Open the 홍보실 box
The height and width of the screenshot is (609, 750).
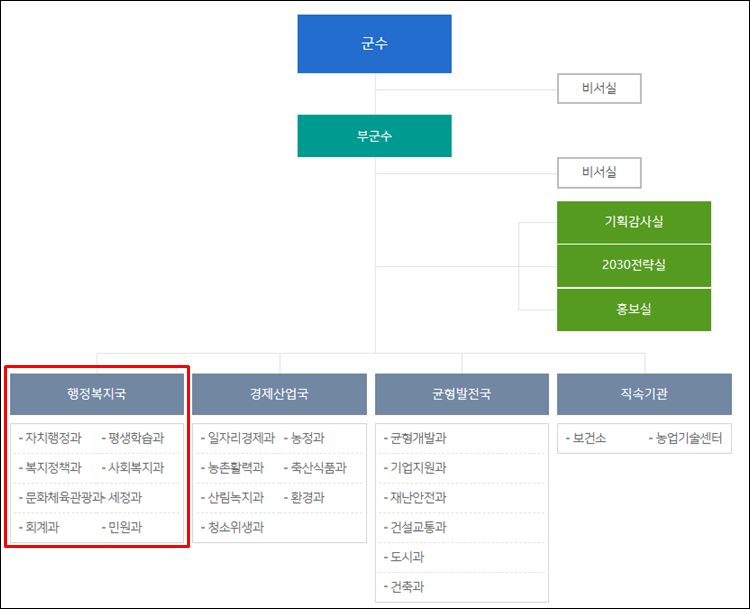coord(634,310)
